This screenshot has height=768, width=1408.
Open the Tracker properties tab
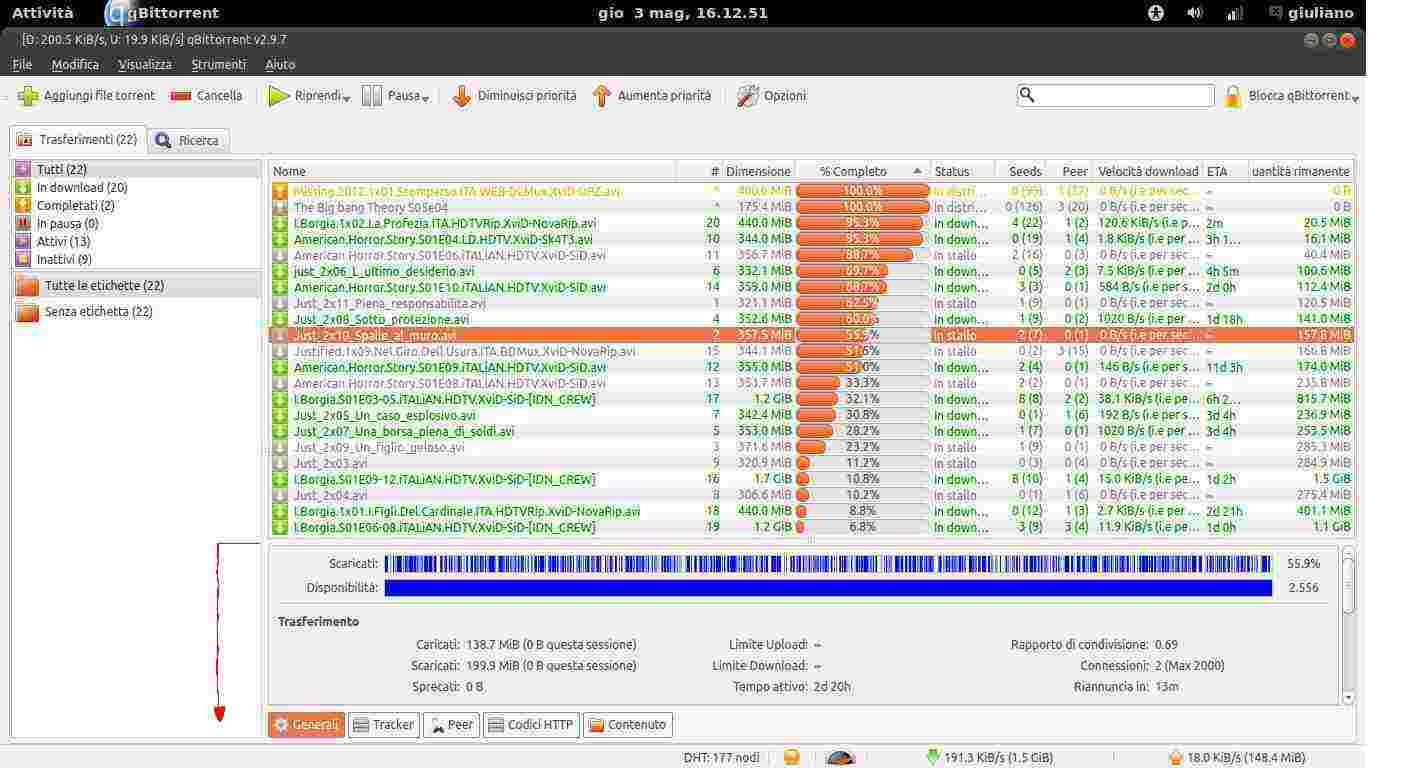tap(383, 725)
